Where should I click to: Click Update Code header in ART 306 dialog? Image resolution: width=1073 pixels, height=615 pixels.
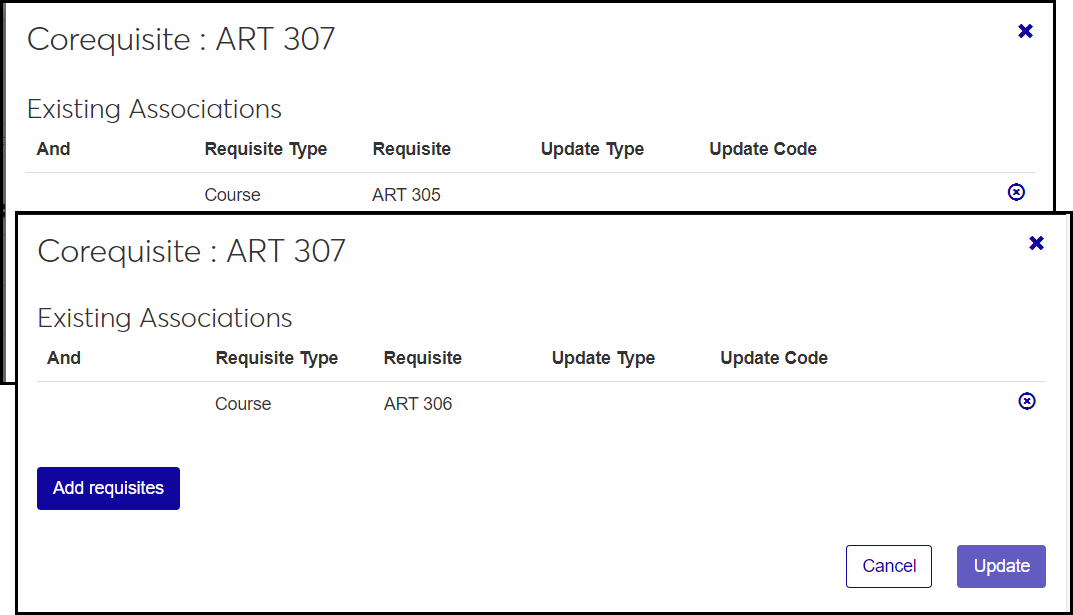point(774,358)
